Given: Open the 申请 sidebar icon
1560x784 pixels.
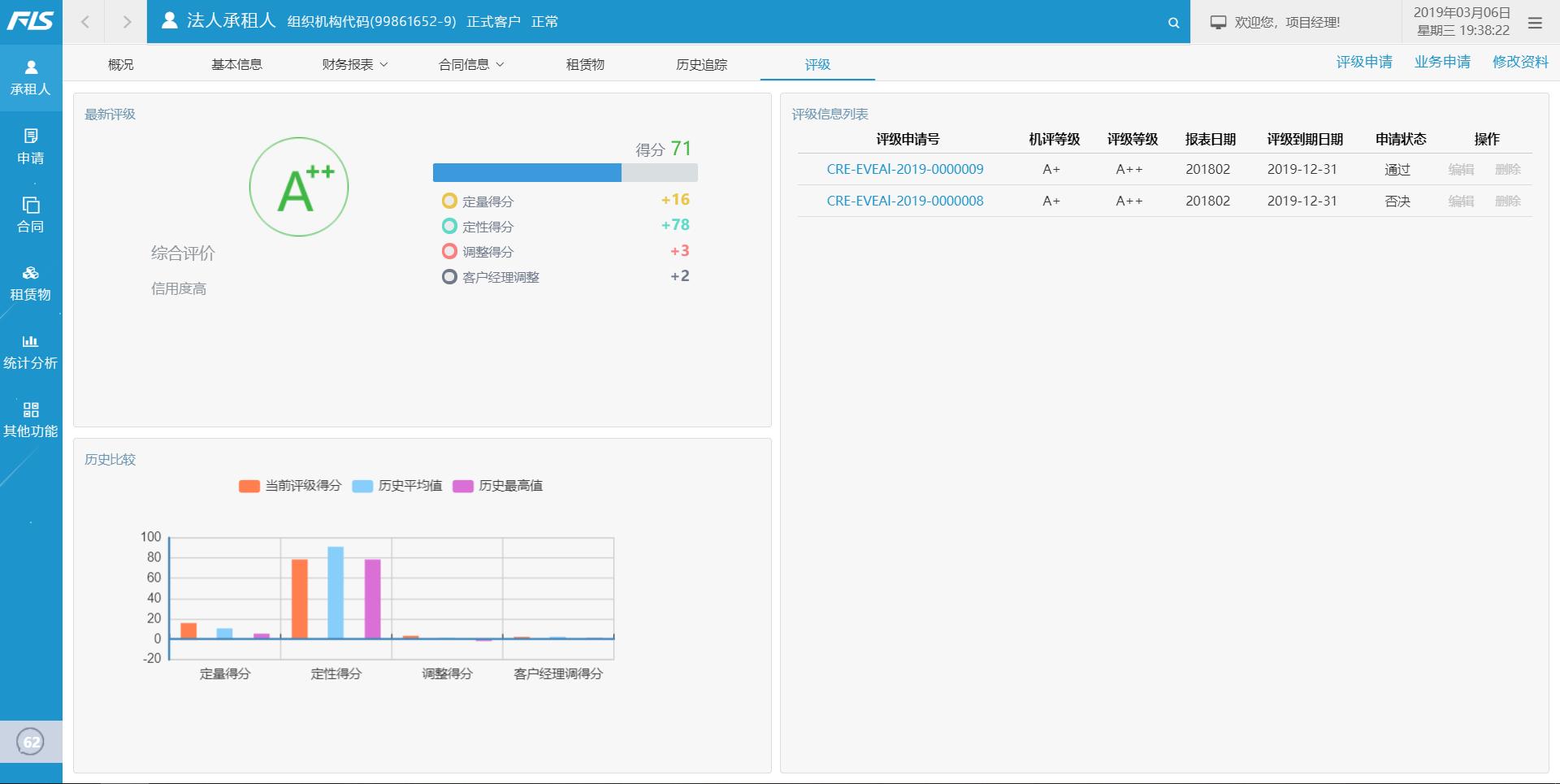Looking at the screenshot, I should (x=31, y=136).
